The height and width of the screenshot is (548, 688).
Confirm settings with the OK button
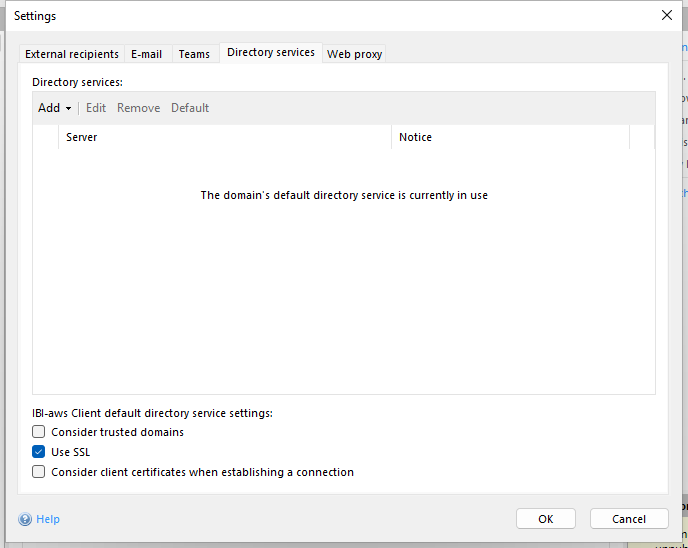click(545, 519)
